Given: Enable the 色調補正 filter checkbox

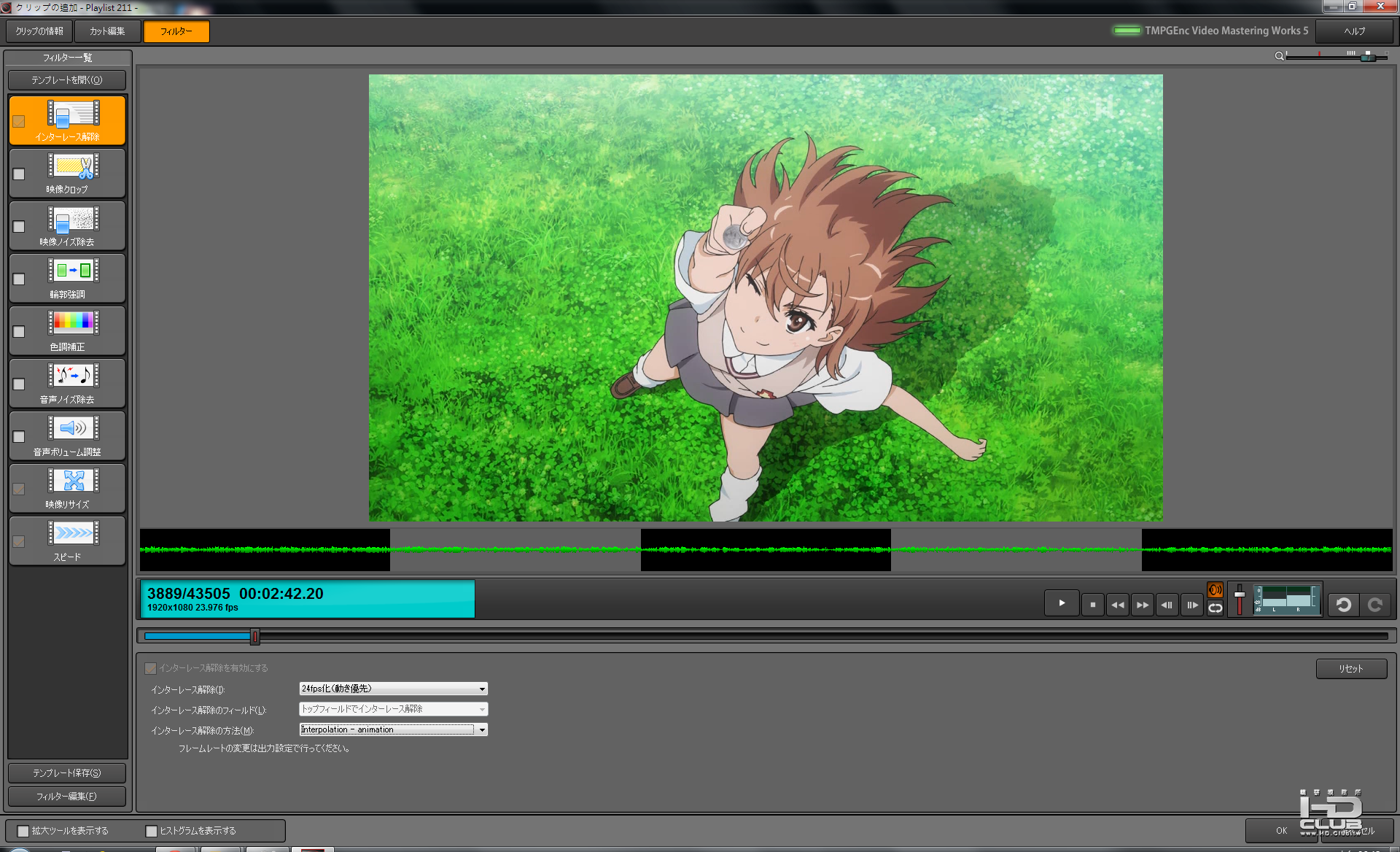Looking at the screenshot, I should [19, 332].
